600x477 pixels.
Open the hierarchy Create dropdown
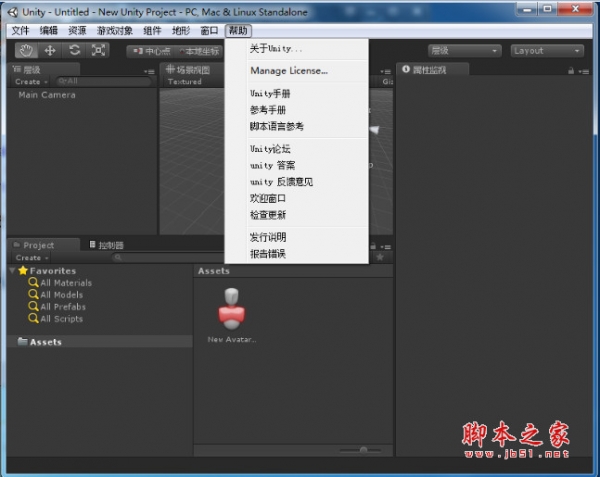coord(31,81)
